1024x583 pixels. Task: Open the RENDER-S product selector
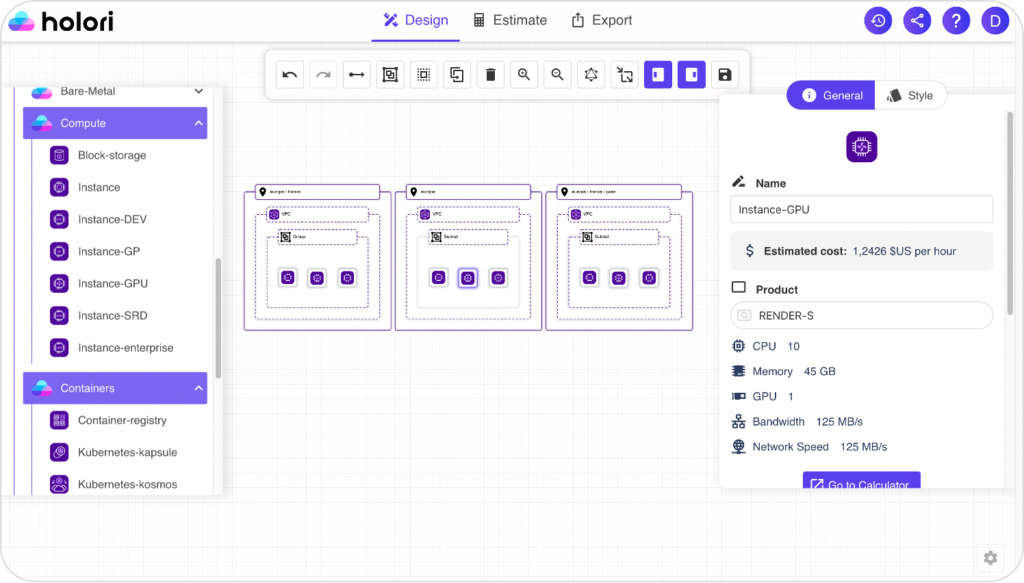click(x=861, y=316)
